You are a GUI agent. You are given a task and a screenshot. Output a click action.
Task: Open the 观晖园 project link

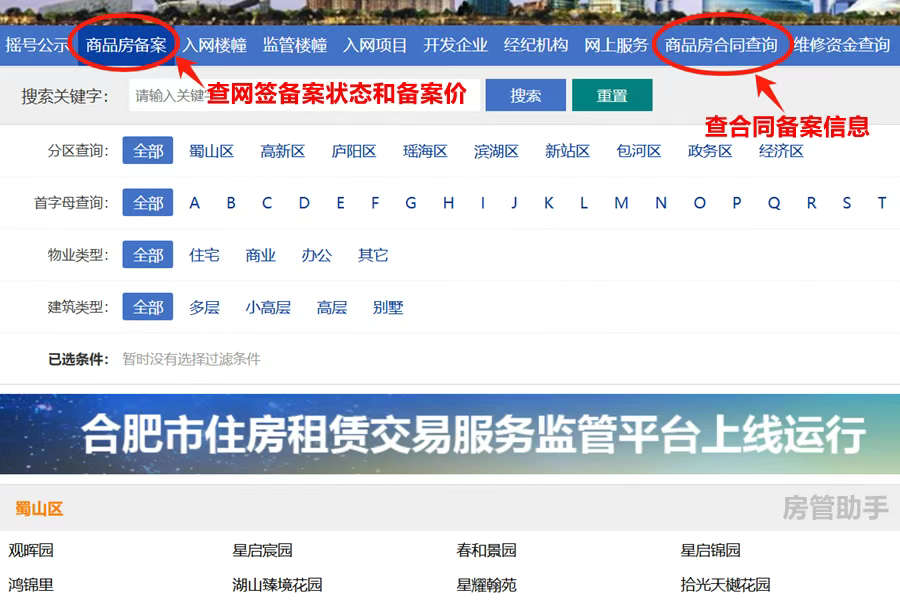30,550
